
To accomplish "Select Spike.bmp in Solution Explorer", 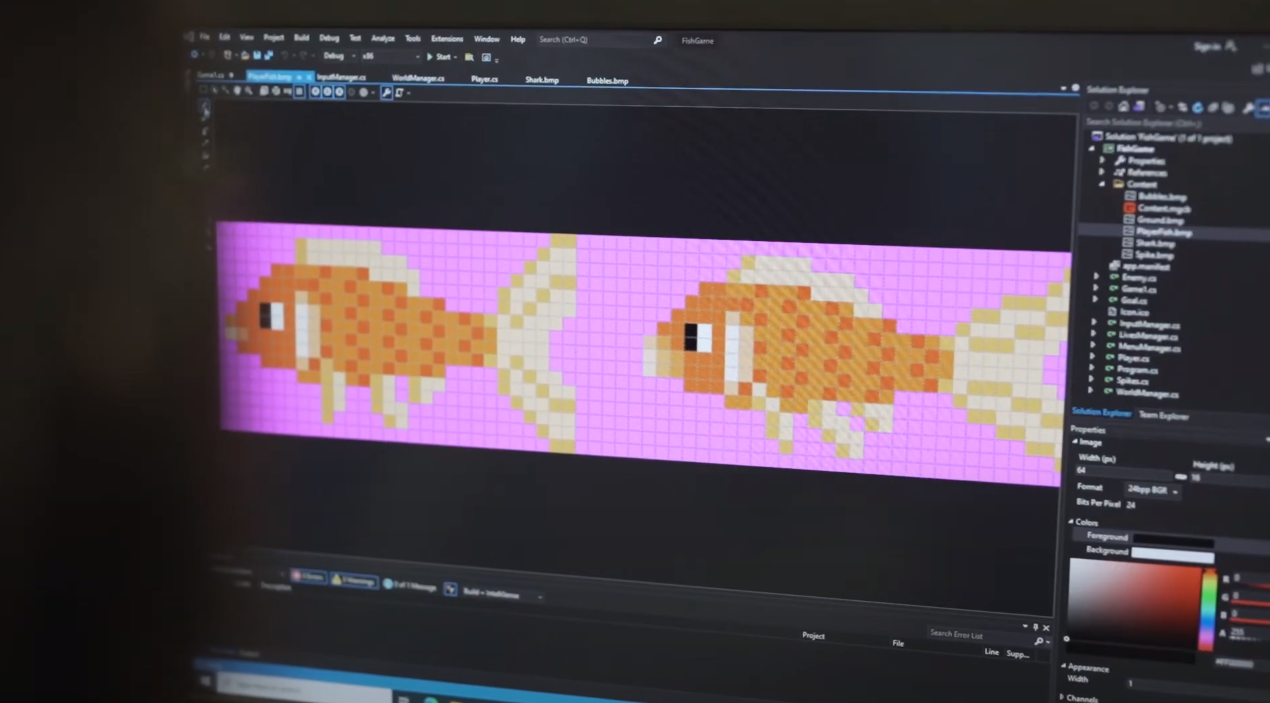I will (x=1153, y=255).
